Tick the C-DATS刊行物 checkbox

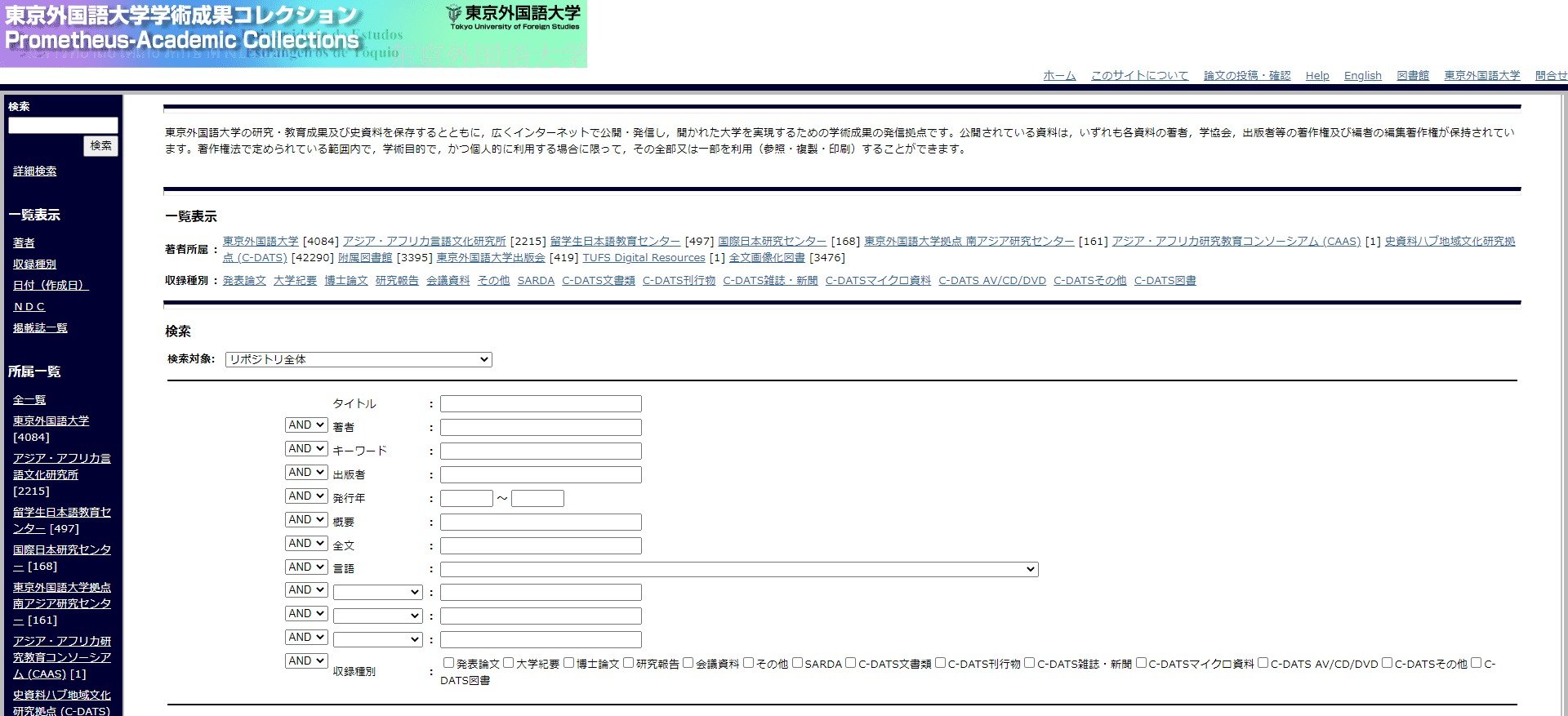pyautogui.click(x=940, y=663)
